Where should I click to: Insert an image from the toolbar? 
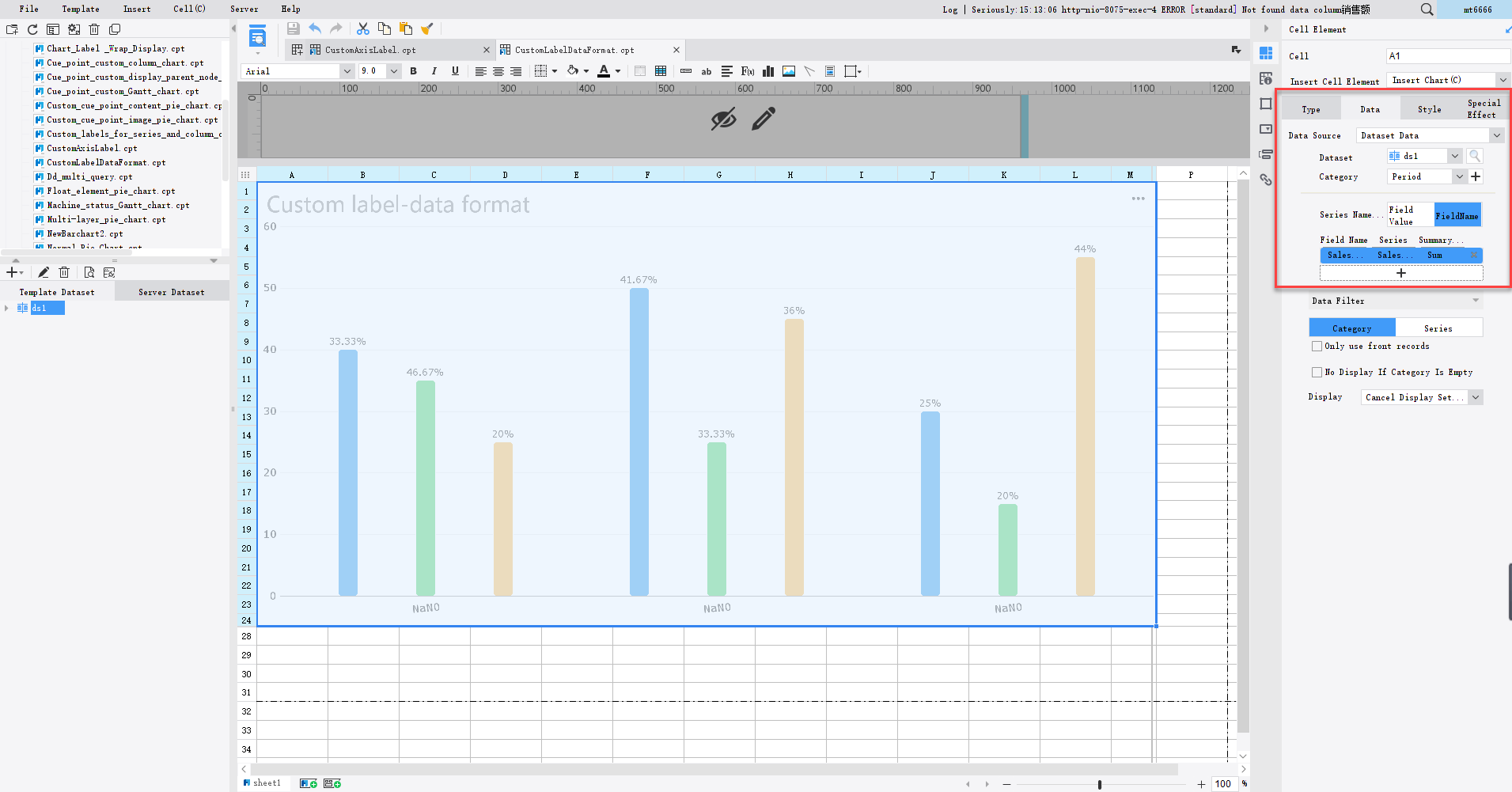788,71
